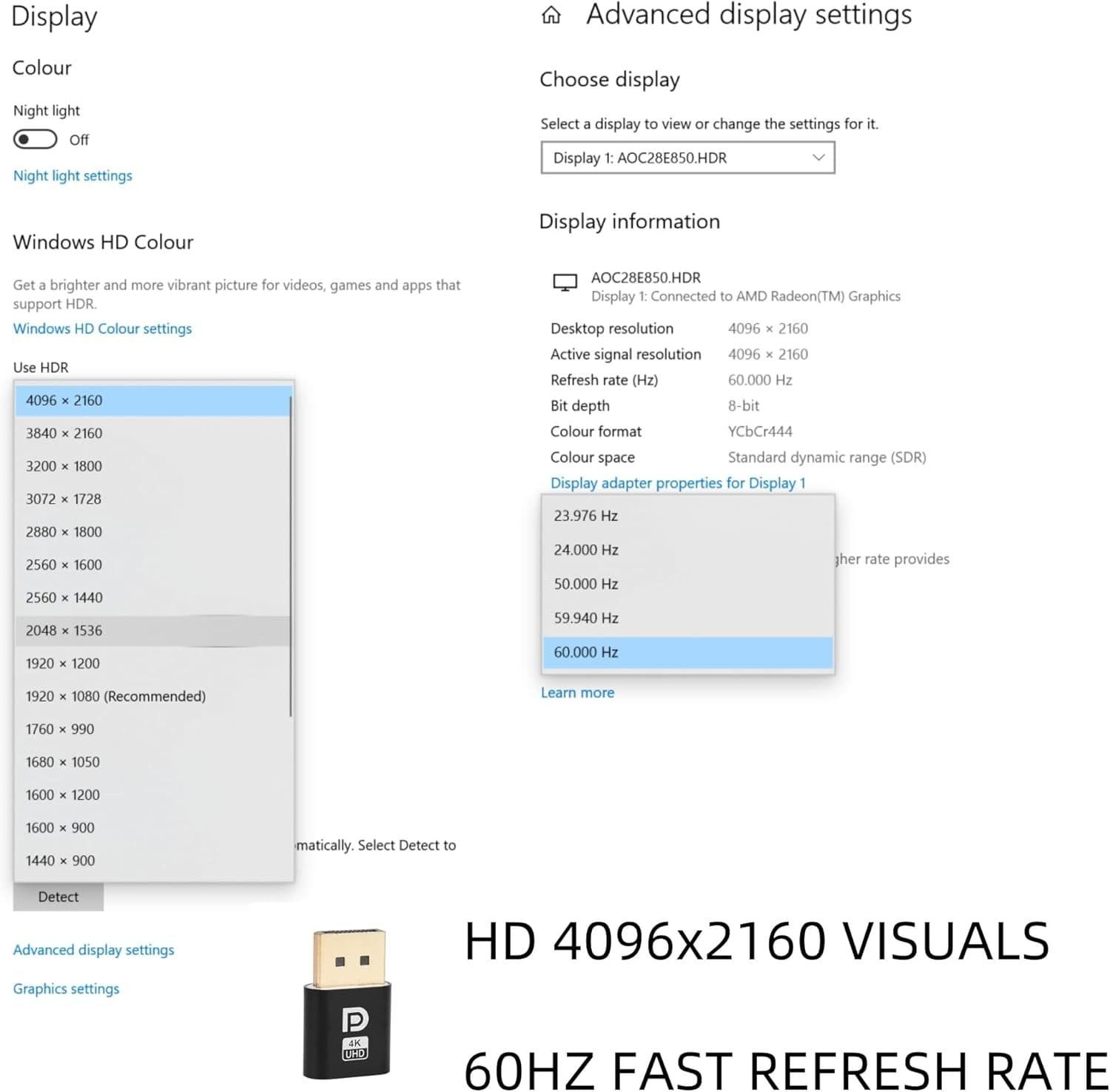Choose 23.976 Hz refresh rate option
The image size is (1110, 1092).
tap(585, 516)
